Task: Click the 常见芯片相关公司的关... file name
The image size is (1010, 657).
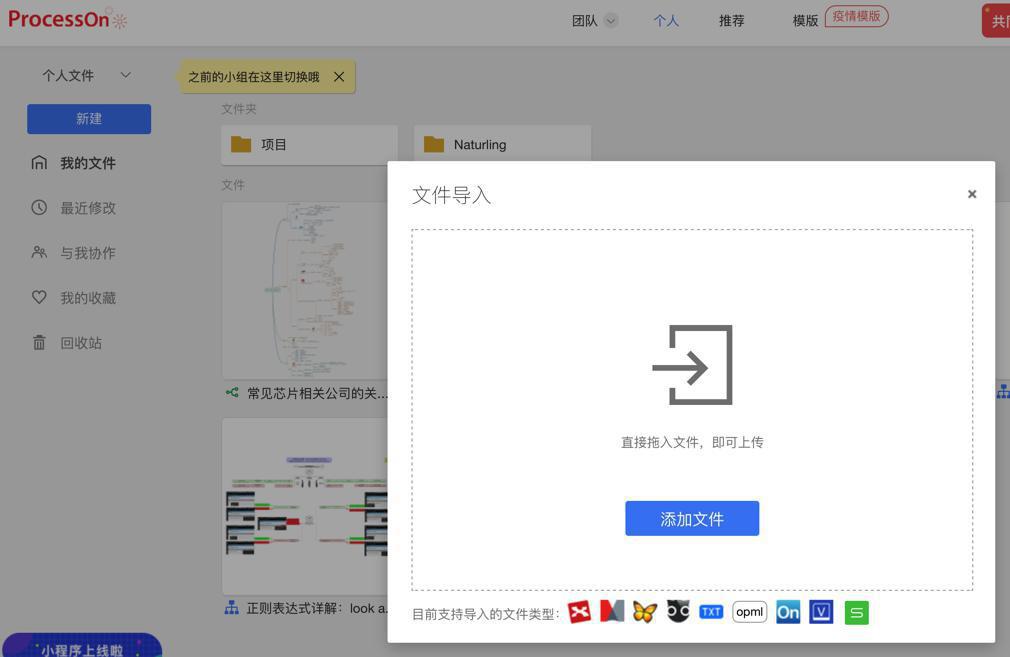Action: pyautogui.click(x=318, y=393)
